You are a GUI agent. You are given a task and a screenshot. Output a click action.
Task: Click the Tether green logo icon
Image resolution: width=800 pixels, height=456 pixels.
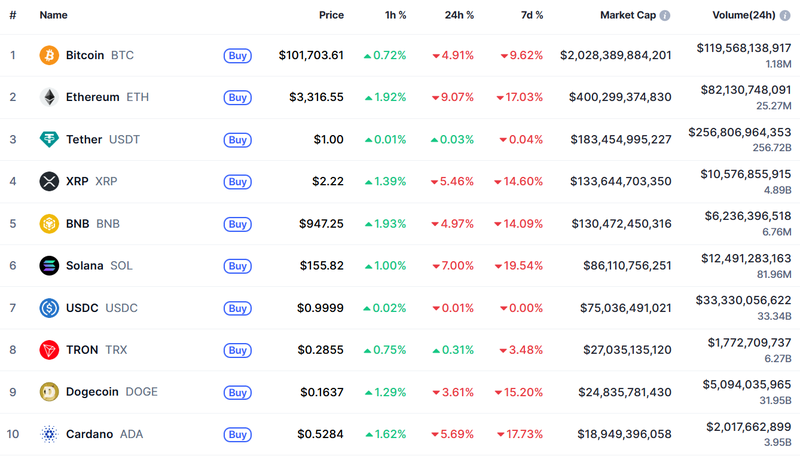[x=49, y=139]
